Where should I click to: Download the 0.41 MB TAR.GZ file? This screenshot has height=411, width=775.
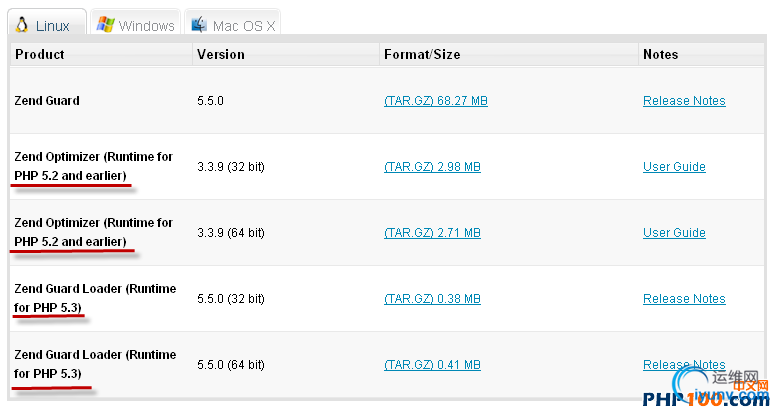(x=432, y=365)
